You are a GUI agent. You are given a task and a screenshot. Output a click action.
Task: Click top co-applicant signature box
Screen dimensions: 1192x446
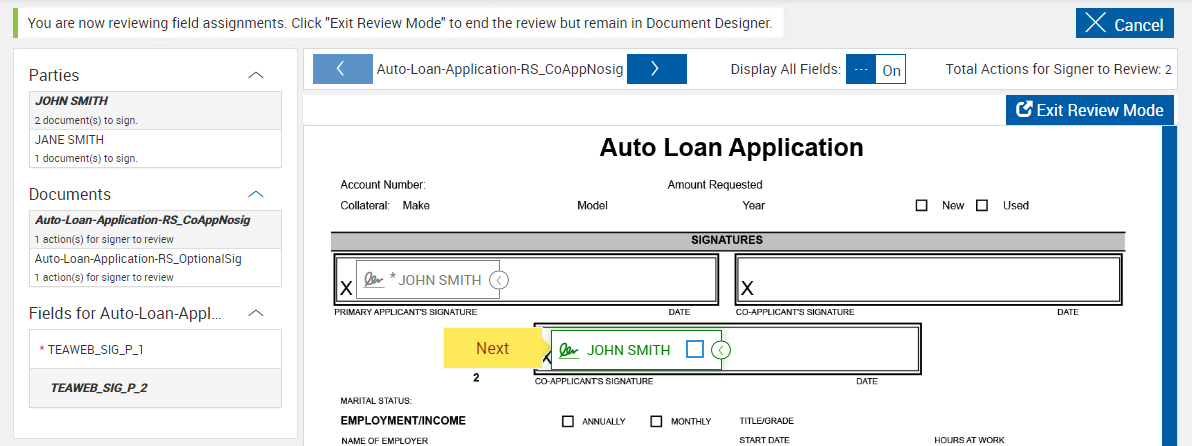pos(928,280)
